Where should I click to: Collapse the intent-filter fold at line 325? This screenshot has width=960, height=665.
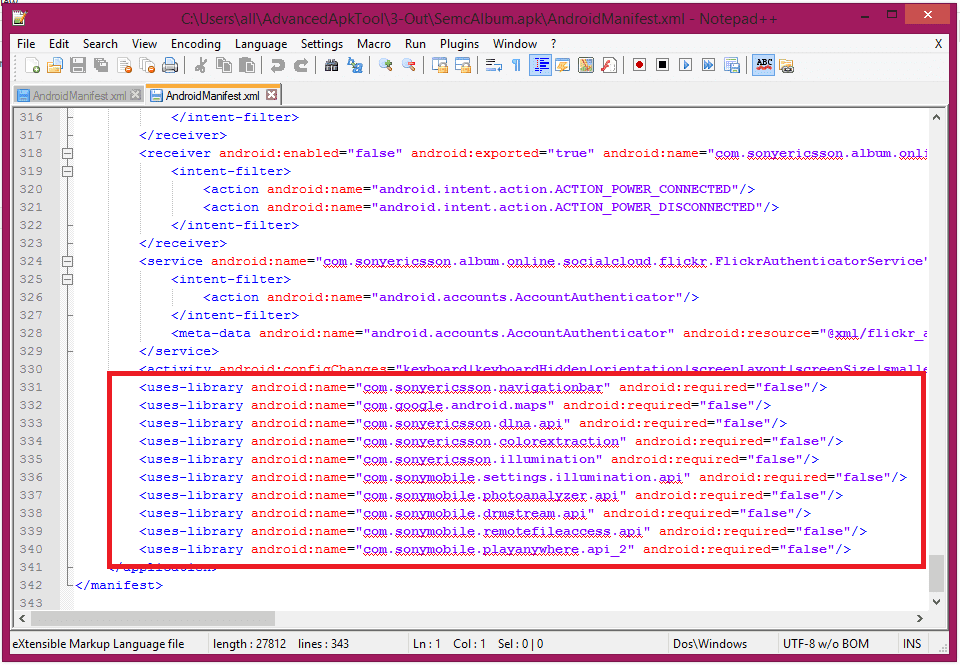tap(67, 279)
